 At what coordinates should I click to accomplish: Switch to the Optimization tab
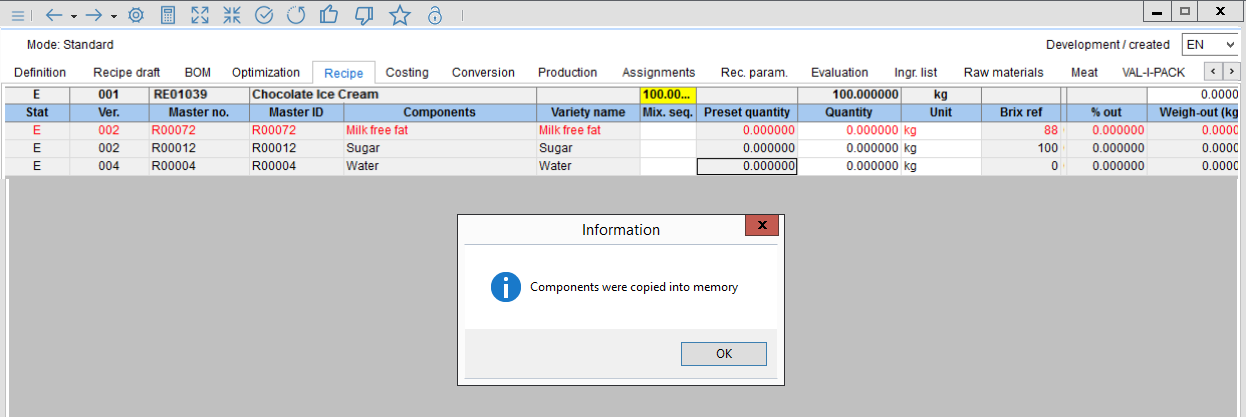click(266, 72)
